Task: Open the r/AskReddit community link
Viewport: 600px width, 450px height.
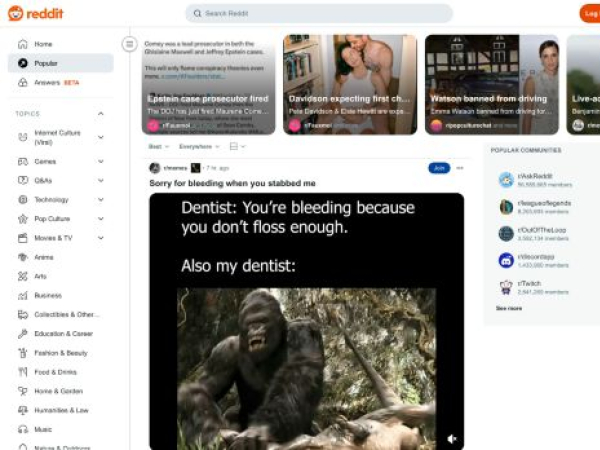Action: pyautogui.click(x=535, y=176)
